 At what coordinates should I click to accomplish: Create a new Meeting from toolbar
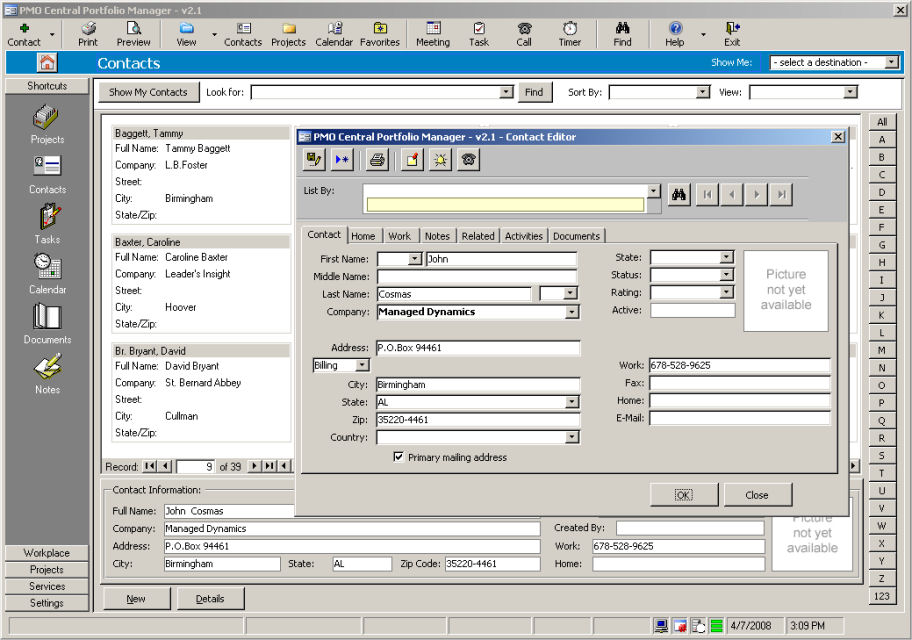pyautogui.click(x=433, y=34)
